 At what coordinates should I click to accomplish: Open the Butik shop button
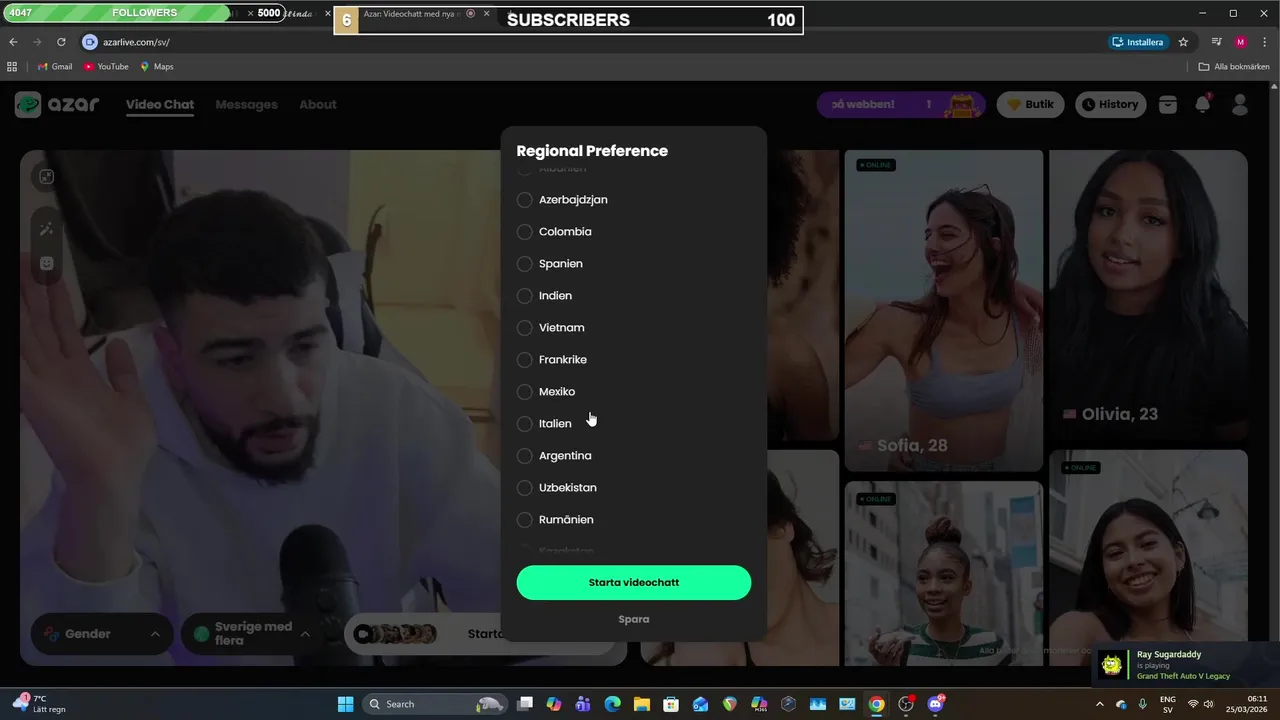1030,104
